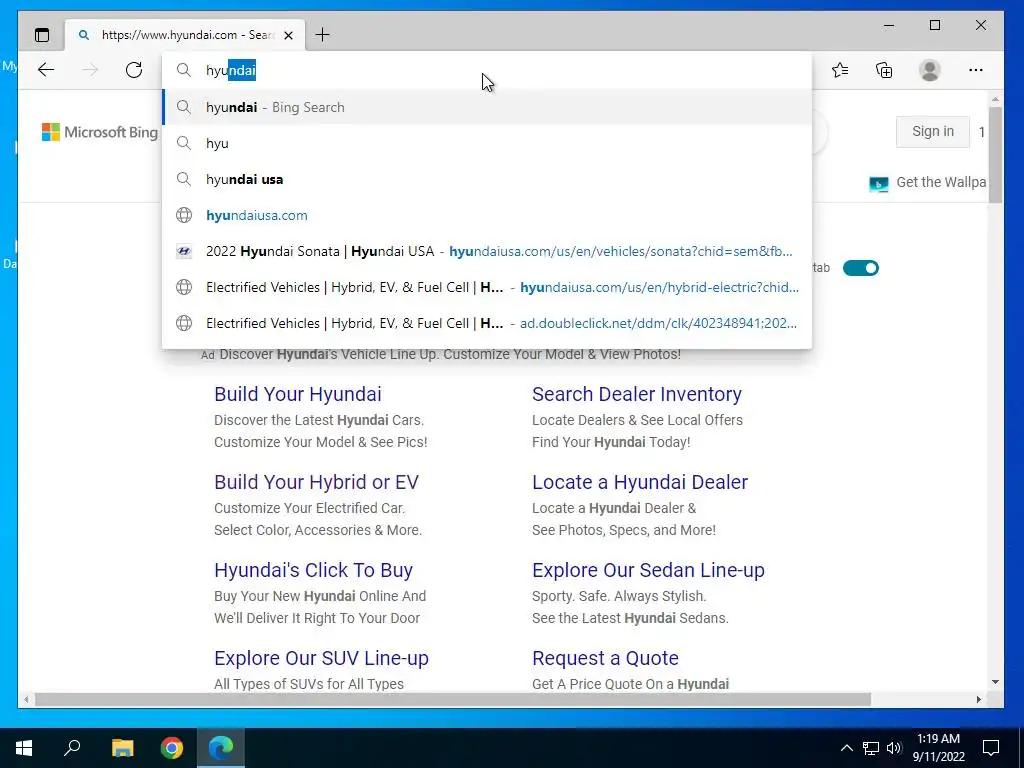Image resolution: width=1024 pixels, height=768 pixels.
Task: Open File Explorer from the taskbar
Action: click(122, 748)
